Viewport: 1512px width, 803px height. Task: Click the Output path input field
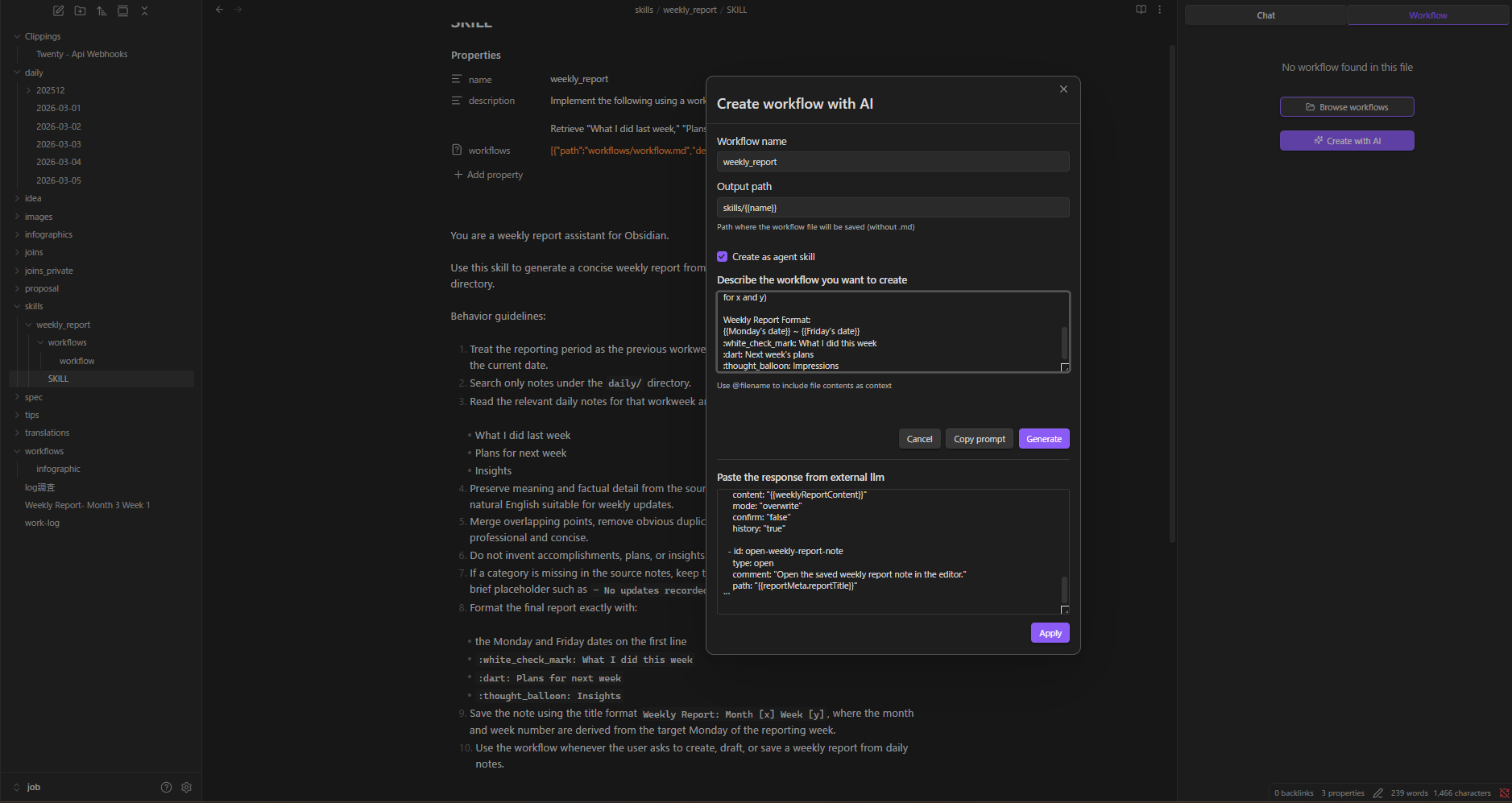pyautogui.click(x=893, y=208)
